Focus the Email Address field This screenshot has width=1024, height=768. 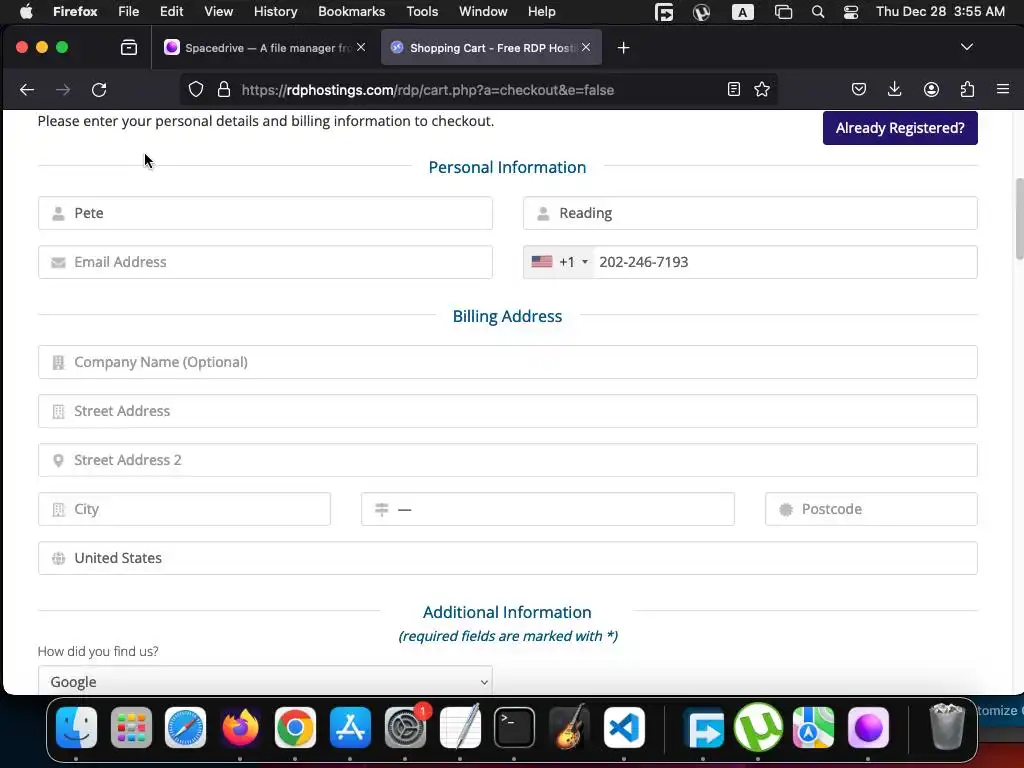point(265,262)
